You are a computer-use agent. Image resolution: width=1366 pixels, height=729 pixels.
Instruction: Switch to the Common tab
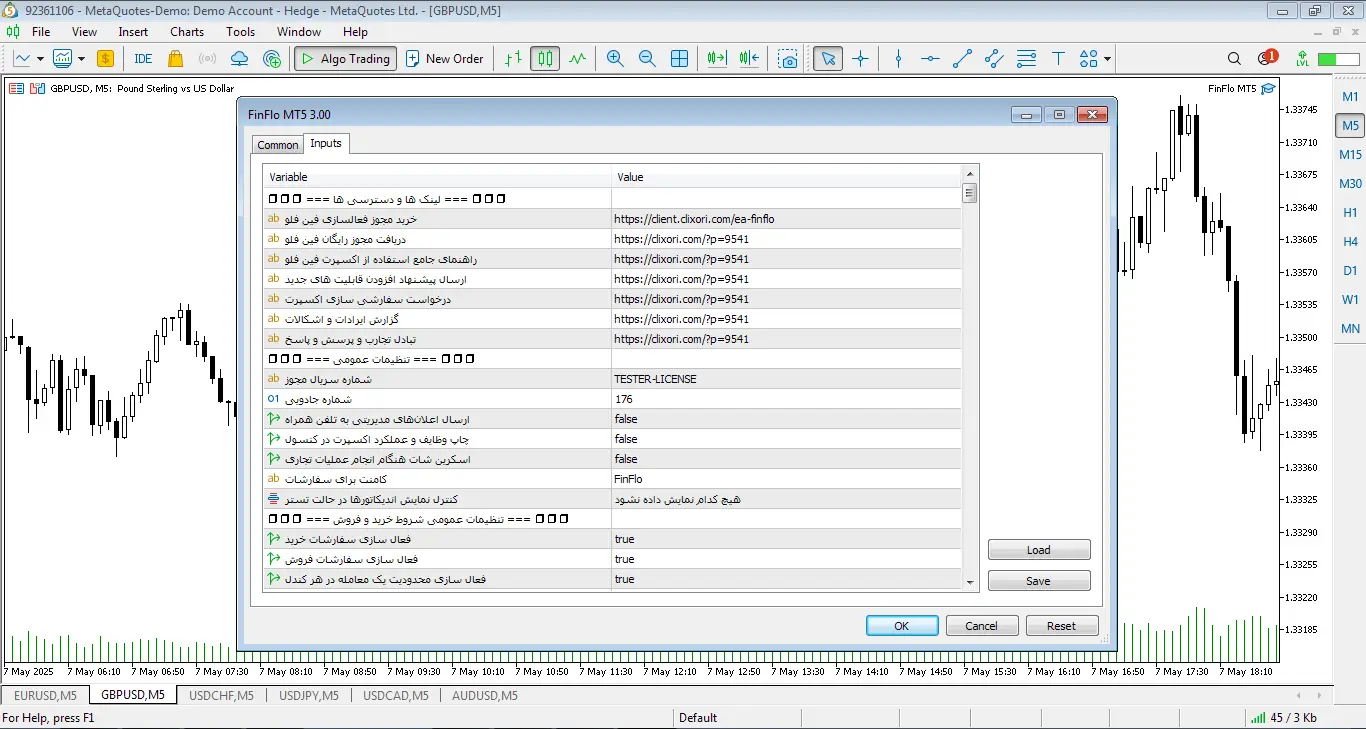(278, 145)
